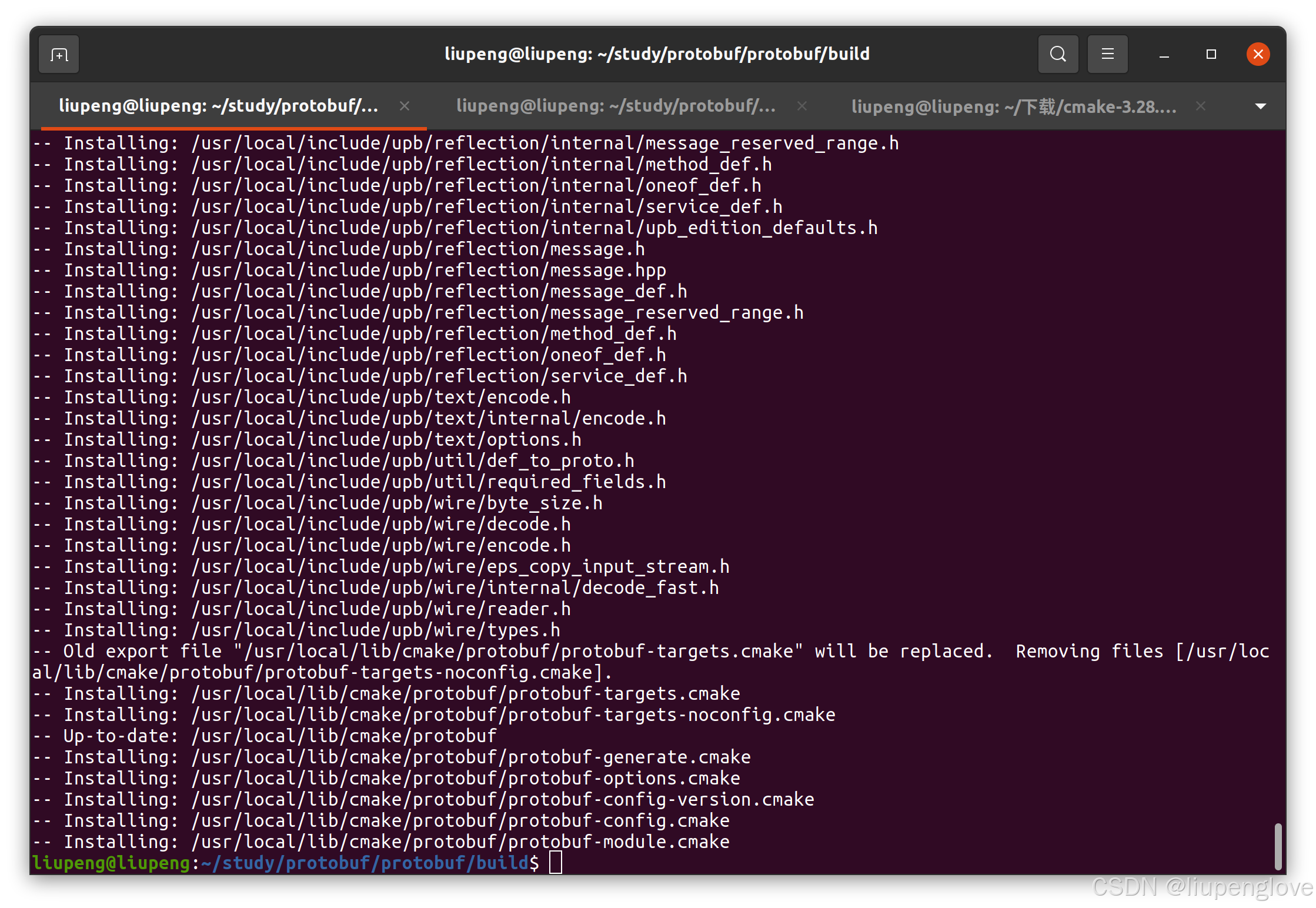
Task: Close the terminal window
Action: [x=1258, y=54]
